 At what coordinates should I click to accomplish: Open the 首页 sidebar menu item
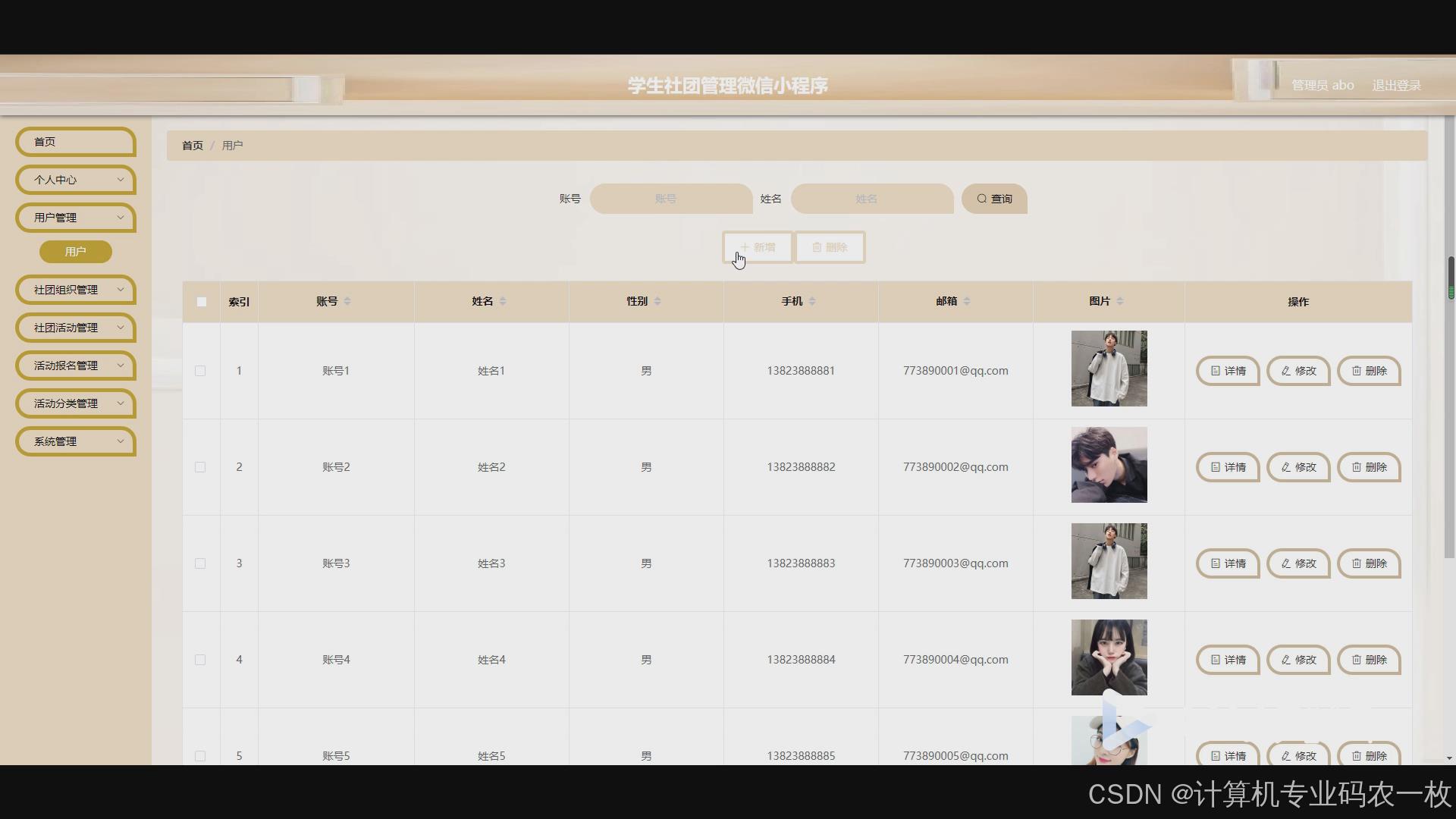coord(76,142)
